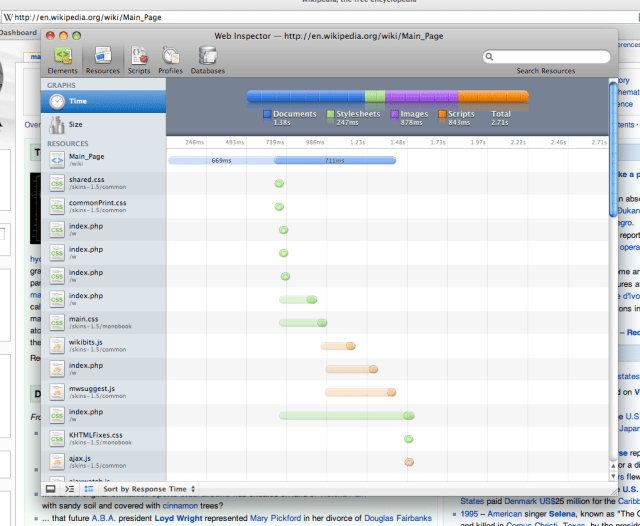Viewport: 640px width, 526px height.
Task: Click the mwsuggest.js timeline bar
Action: pyautogui.click(x=360, y=393)
